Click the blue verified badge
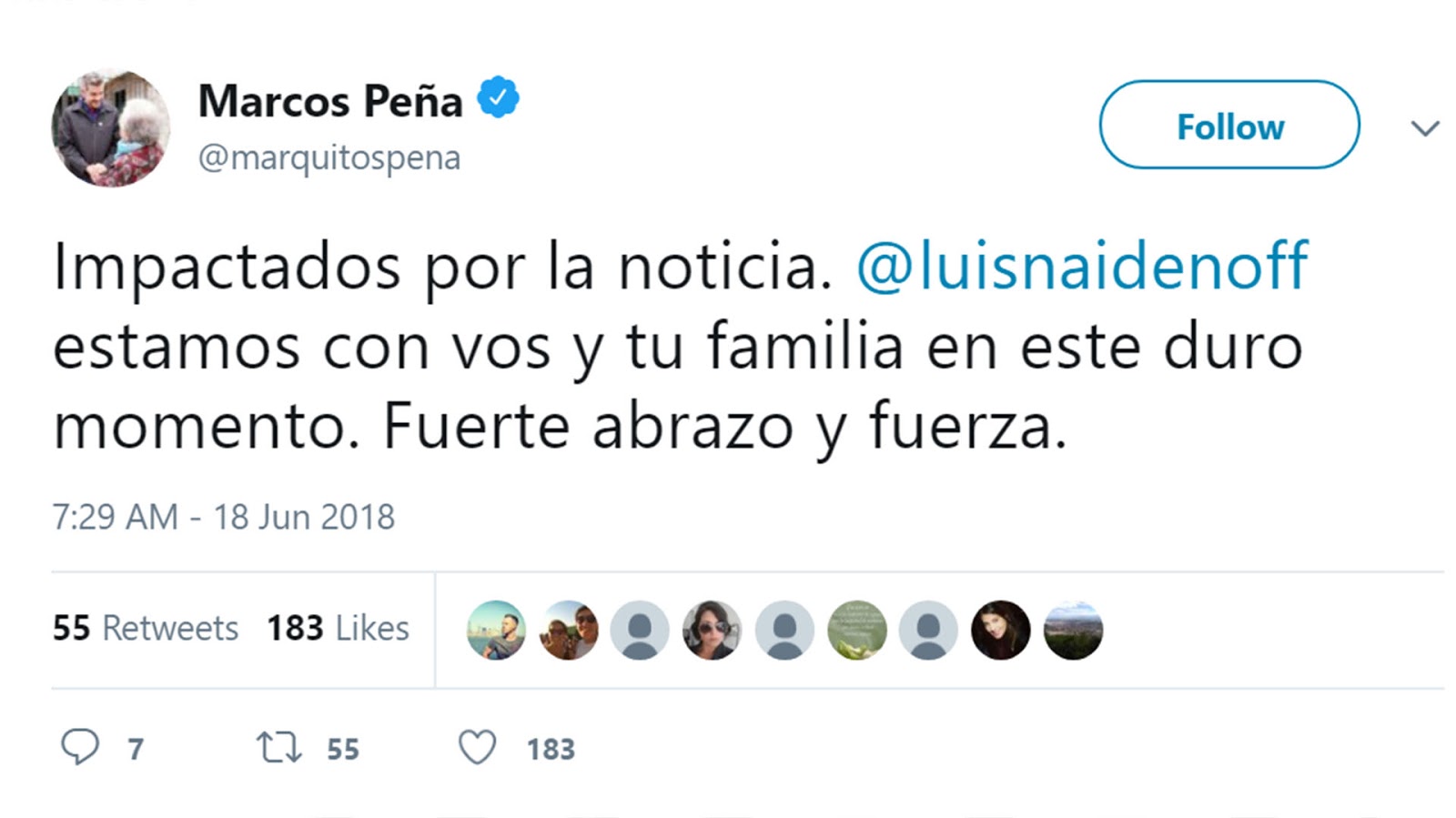 point(498,98)
